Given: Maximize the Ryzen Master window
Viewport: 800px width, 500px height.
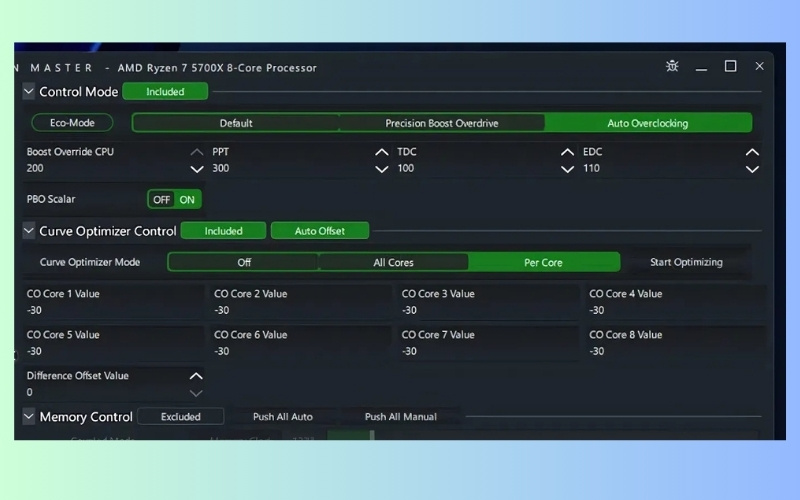Looking at the screenshot, I should coord(730,66).
